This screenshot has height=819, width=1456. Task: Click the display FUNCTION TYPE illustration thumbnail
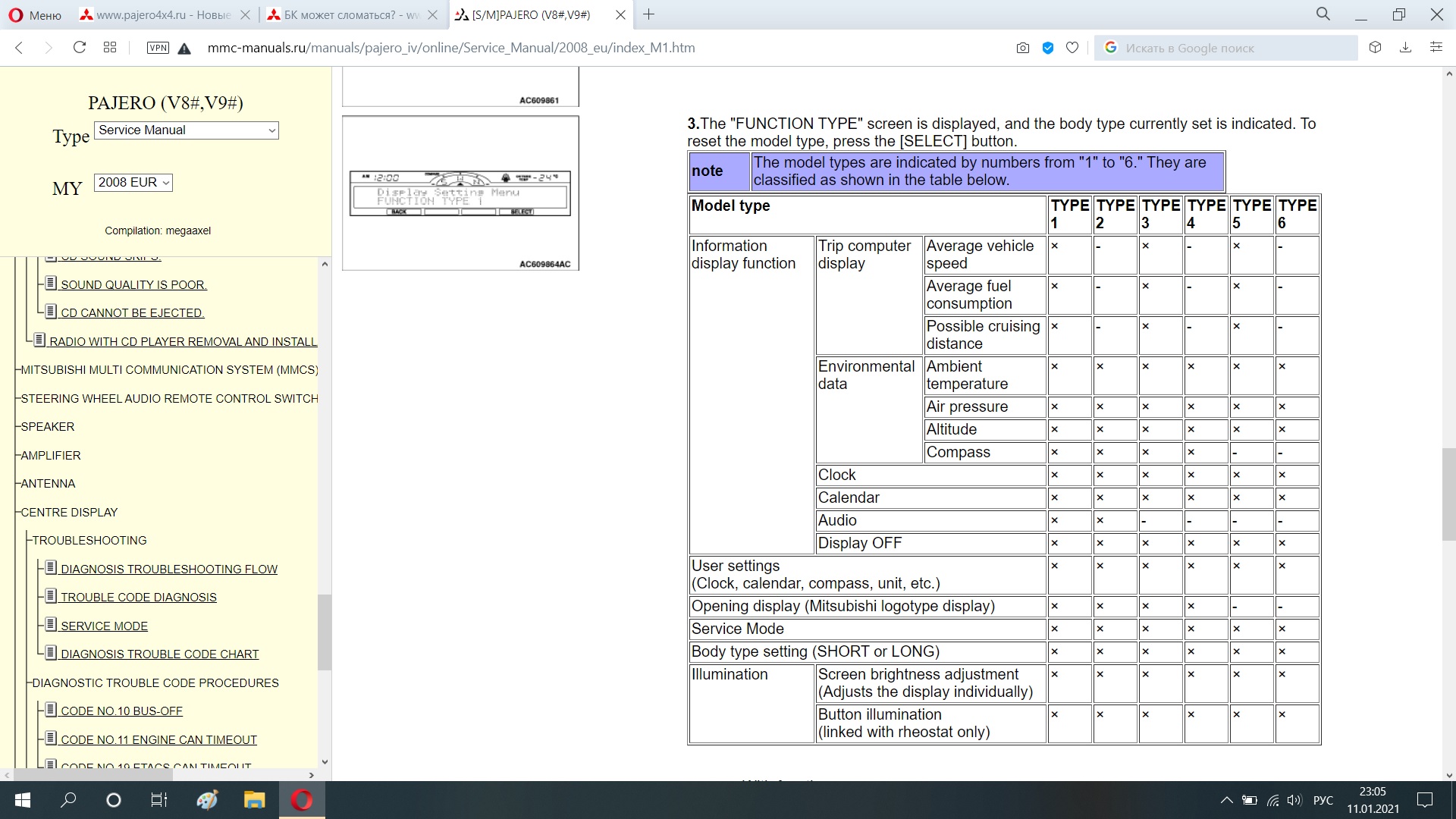pos(460,193)
